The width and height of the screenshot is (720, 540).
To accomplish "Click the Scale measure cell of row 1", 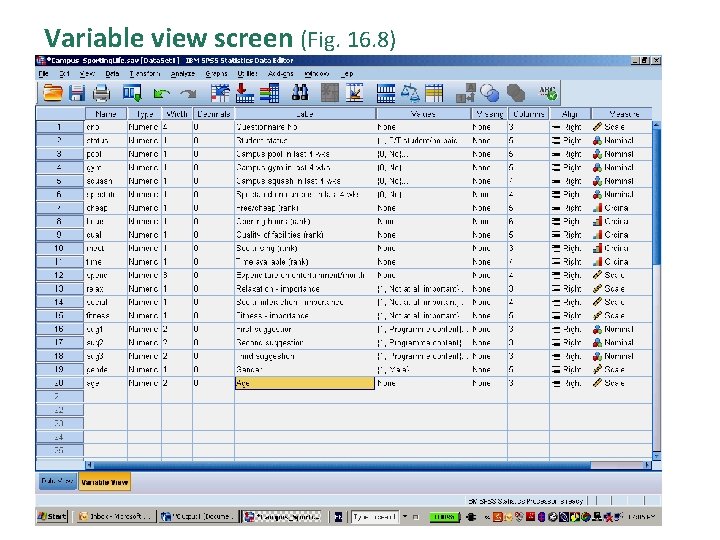I will point(622,127).
